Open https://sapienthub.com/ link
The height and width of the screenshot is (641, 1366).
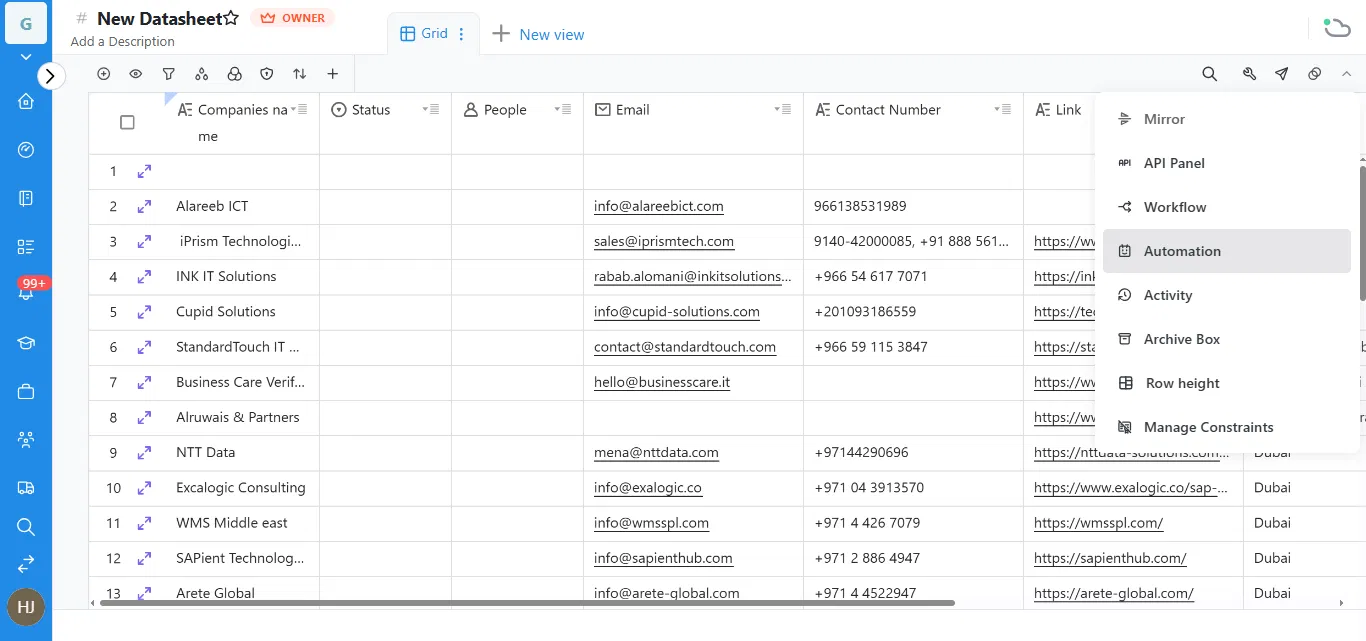point(1110,558)
